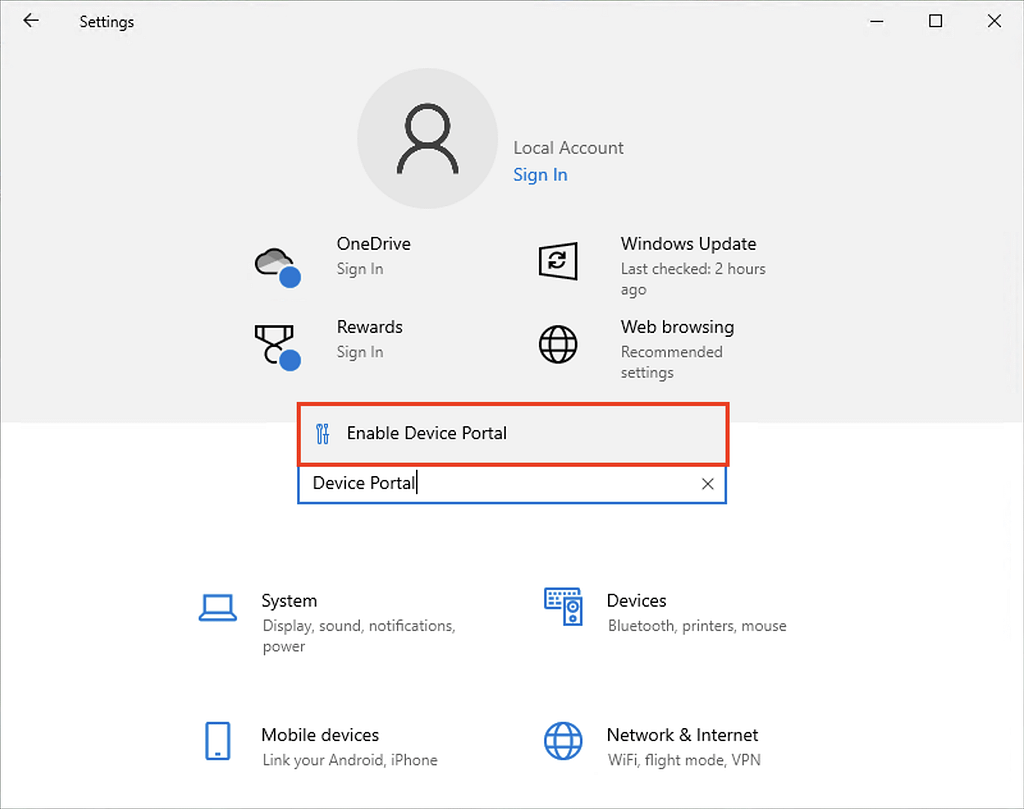Clear the search box with the X
The height and width of the screenshot is (809, 1024).
point(708,483)
